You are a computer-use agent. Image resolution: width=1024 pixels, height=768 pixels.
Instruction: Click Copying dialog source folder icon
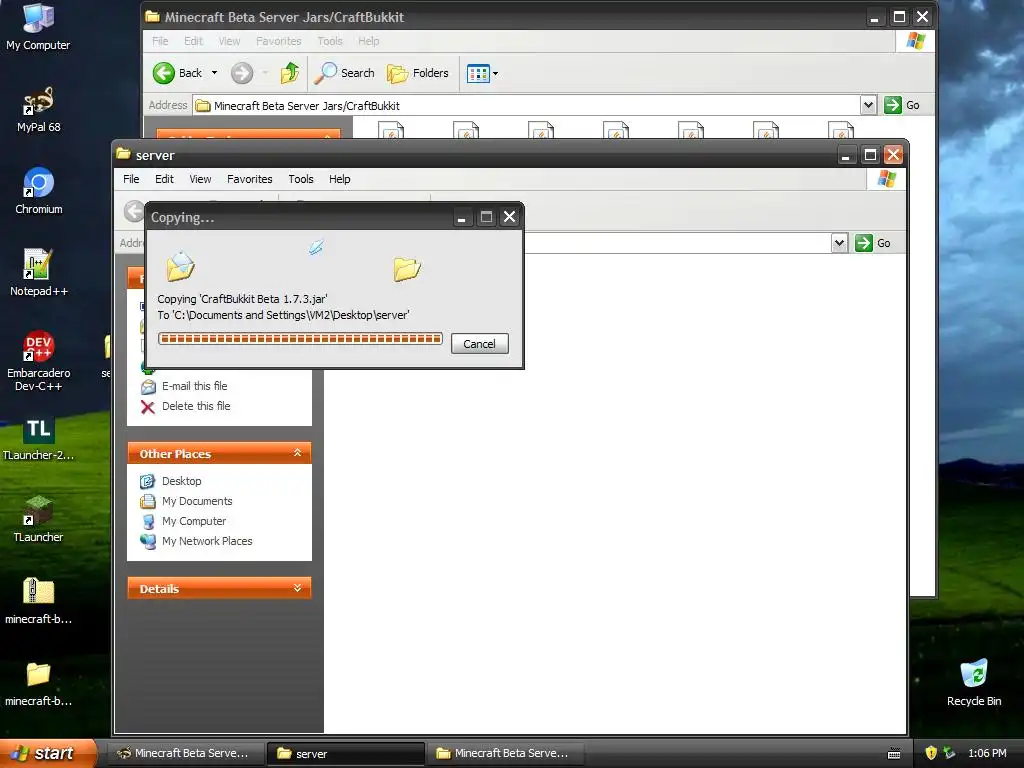pyautogui.click(x=180, y=267)
